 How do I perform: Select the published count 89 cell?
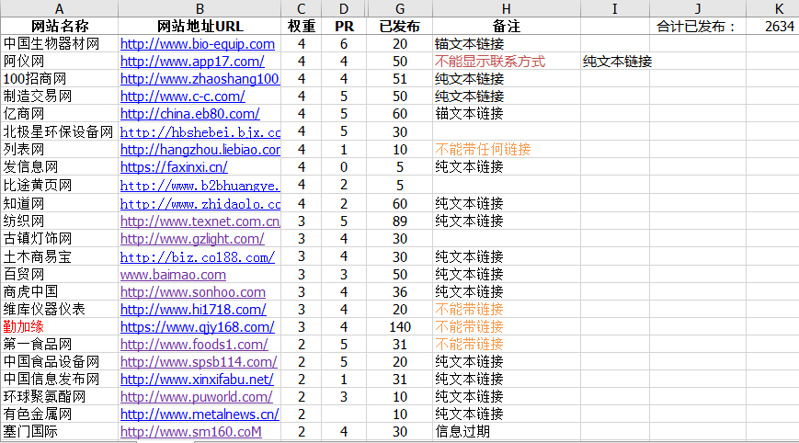coord(400,221)
